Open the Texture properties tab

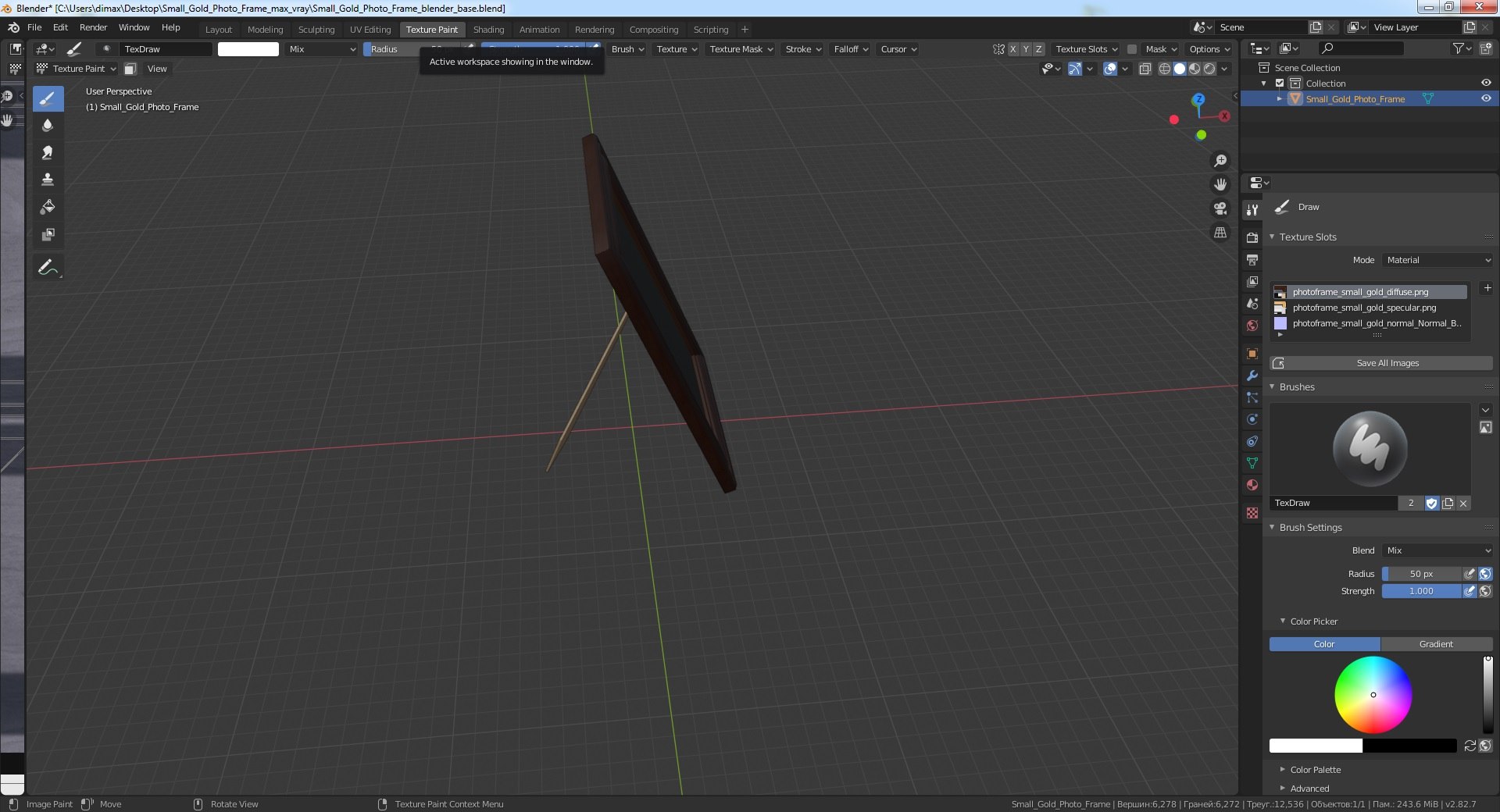pos(1252,513)
